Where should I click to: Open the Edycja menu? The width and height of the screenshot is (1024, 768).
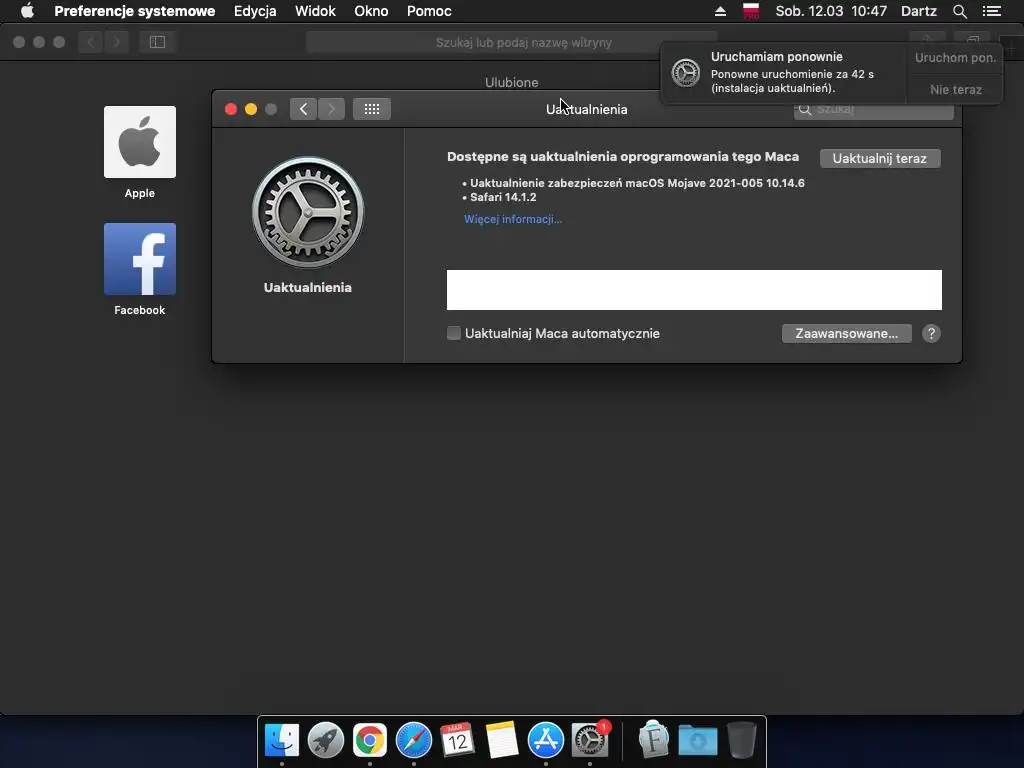coord(255,11)
